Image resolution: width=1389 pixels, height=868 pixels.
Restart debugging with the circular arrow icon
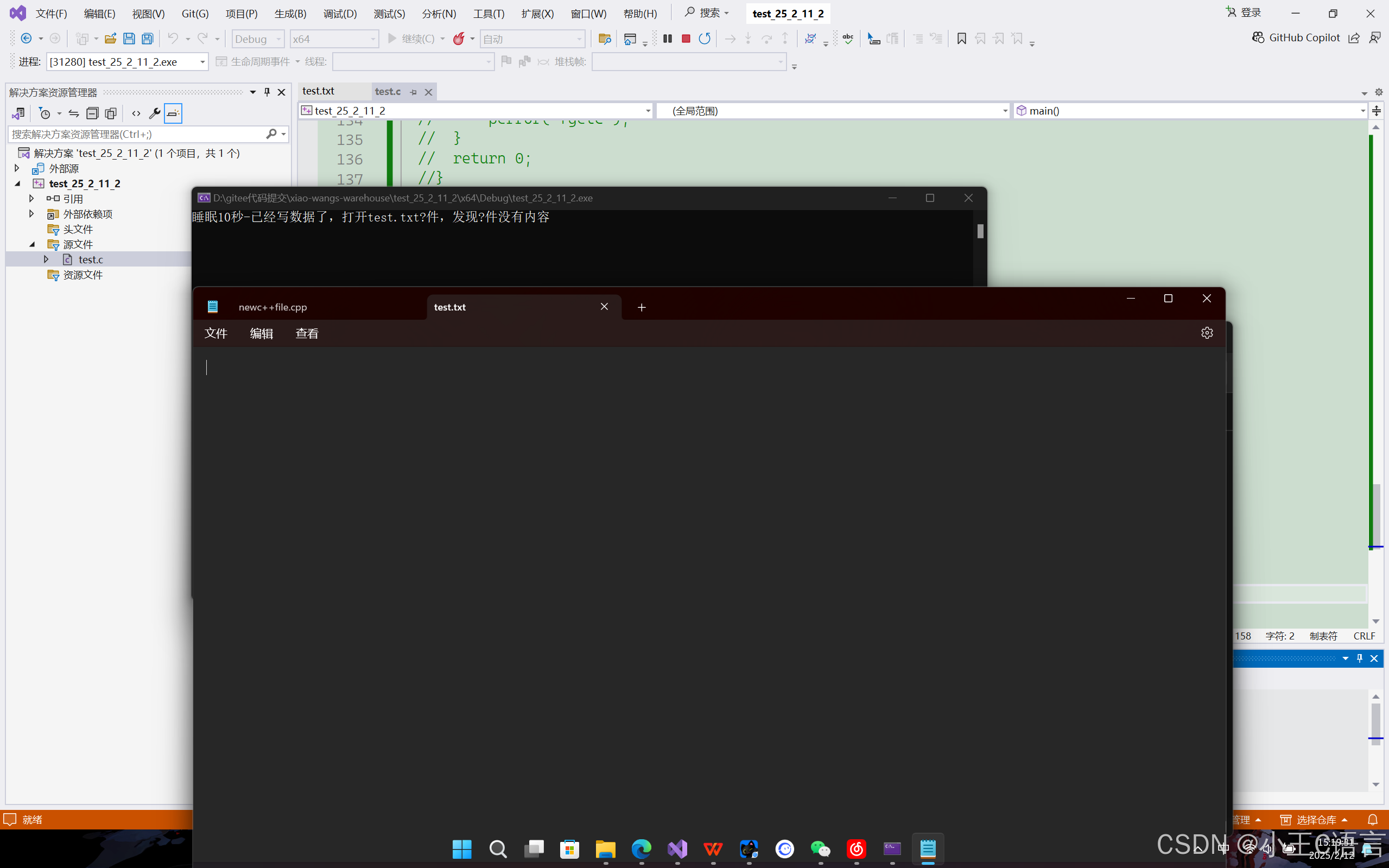coord(704,39)
